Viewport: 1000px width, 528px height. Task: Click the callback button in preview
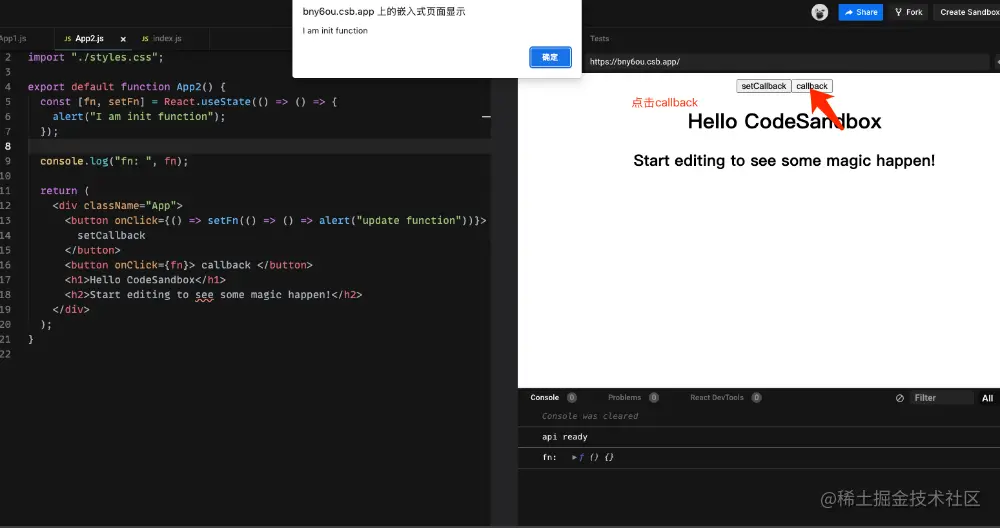(x=811, y=86)
